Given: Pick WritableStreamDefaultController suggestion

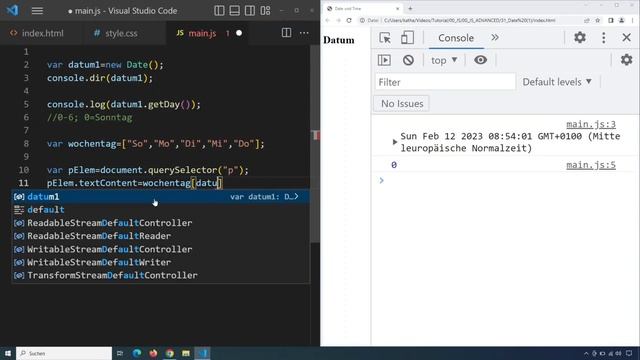Looking at the screenshot, I should [160, 249].
